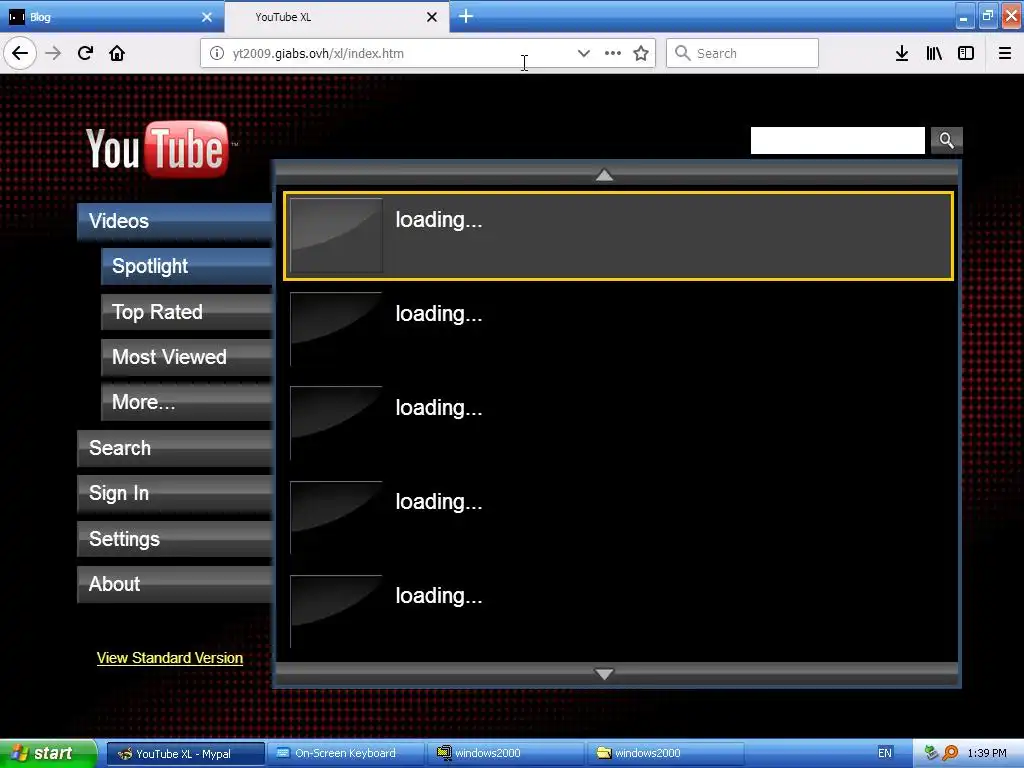Click the fifth loading video thumbnail
Screen dimensions: 1024x768
pos(336,612)
